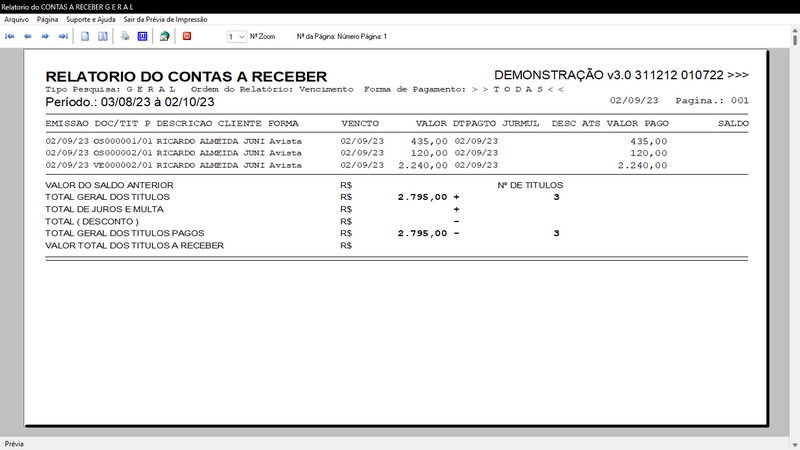This screenshot has height=450, width=800.
Task: Click the globe export icon
Action: point(164,36)
